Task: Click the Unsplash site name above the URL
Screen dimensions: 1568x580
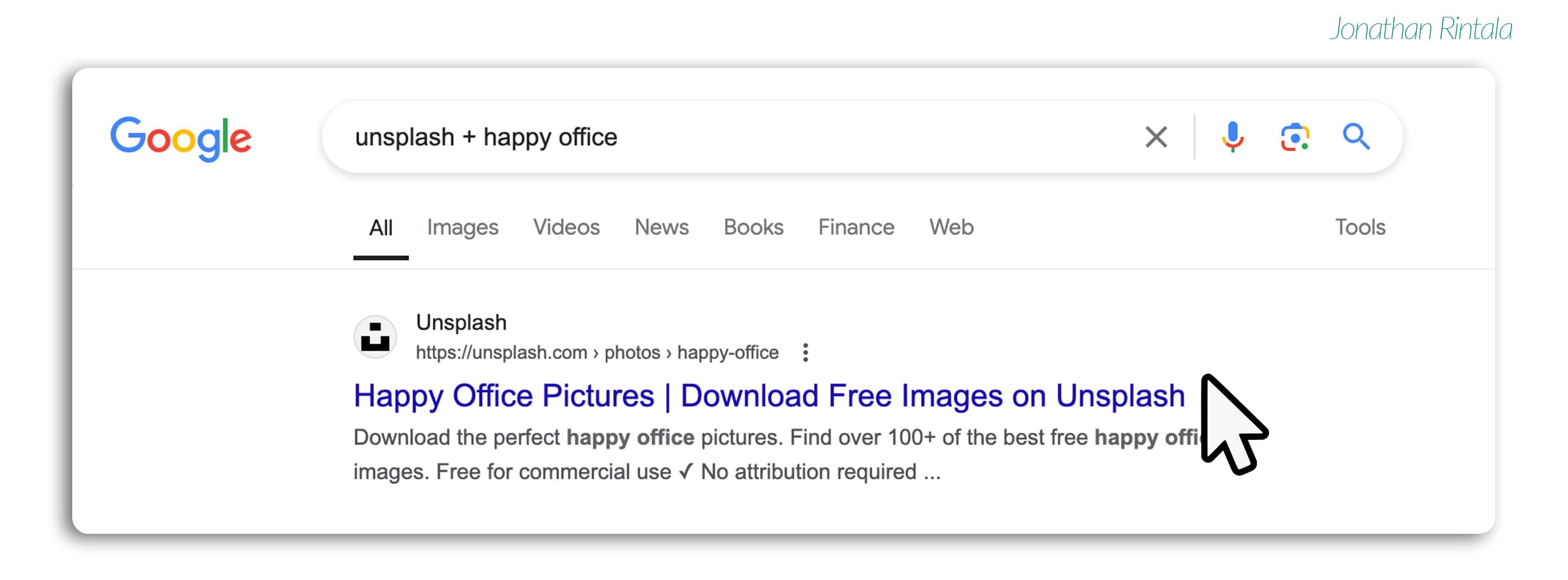Action: click(461, 322)
